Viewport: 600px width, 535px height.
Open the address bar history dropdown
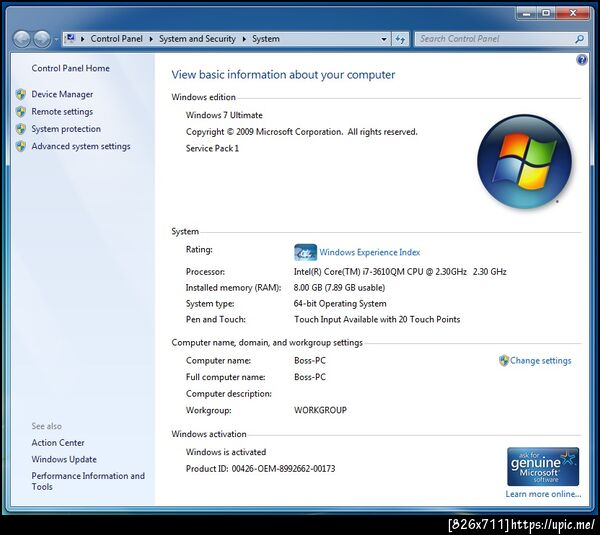click(x=383, y=39)
